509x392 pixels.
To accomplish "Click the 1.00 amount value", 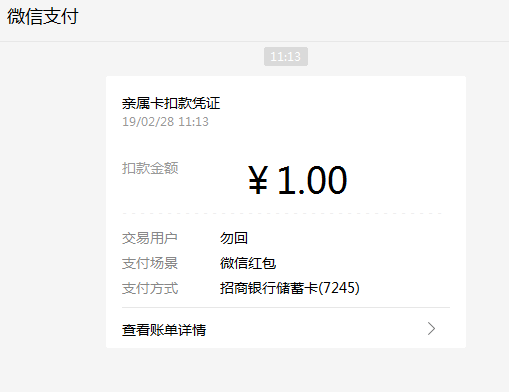I will pyautogui.click(x=312, y=180).
